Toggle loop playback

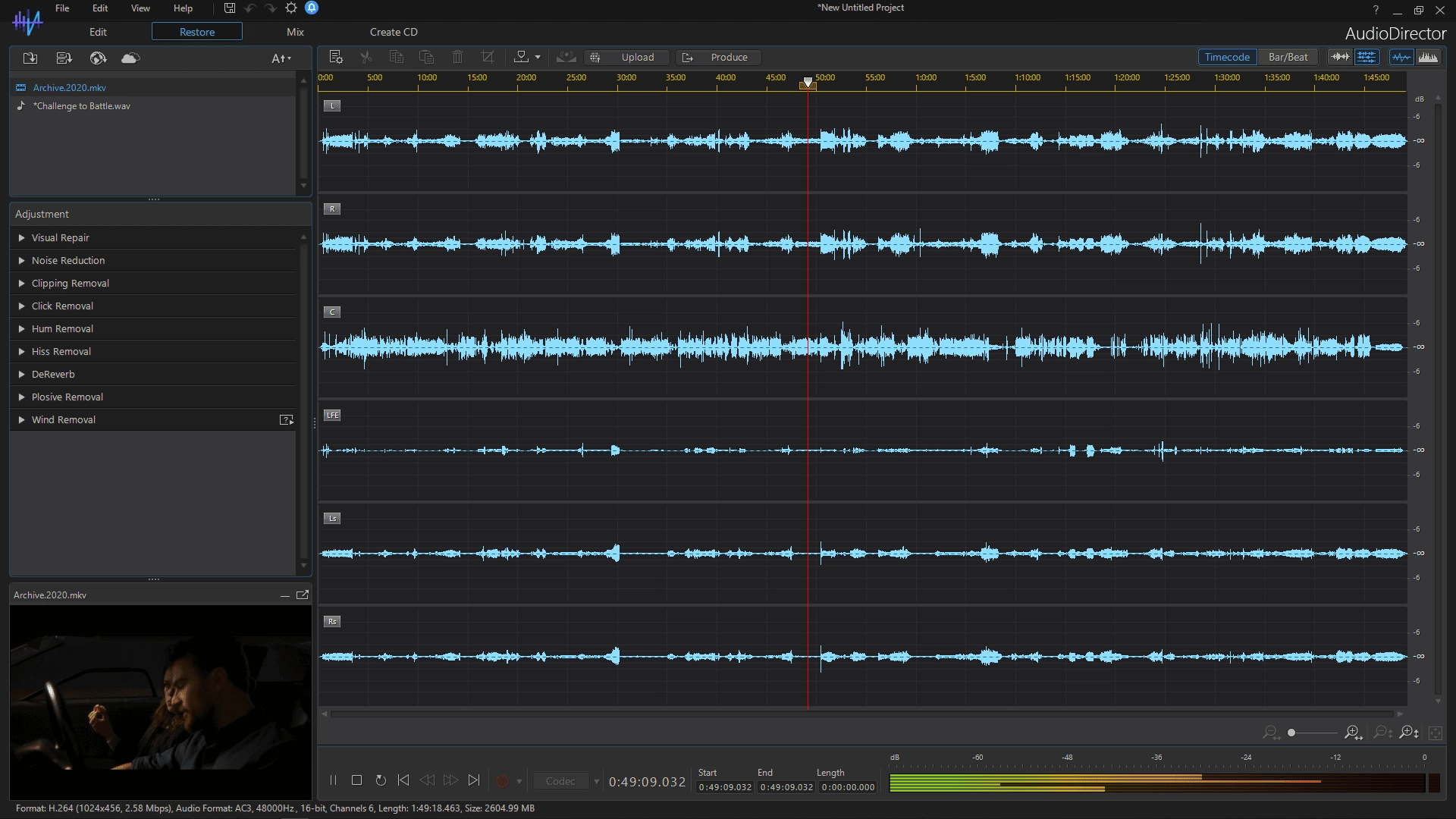tap(381, 780)
